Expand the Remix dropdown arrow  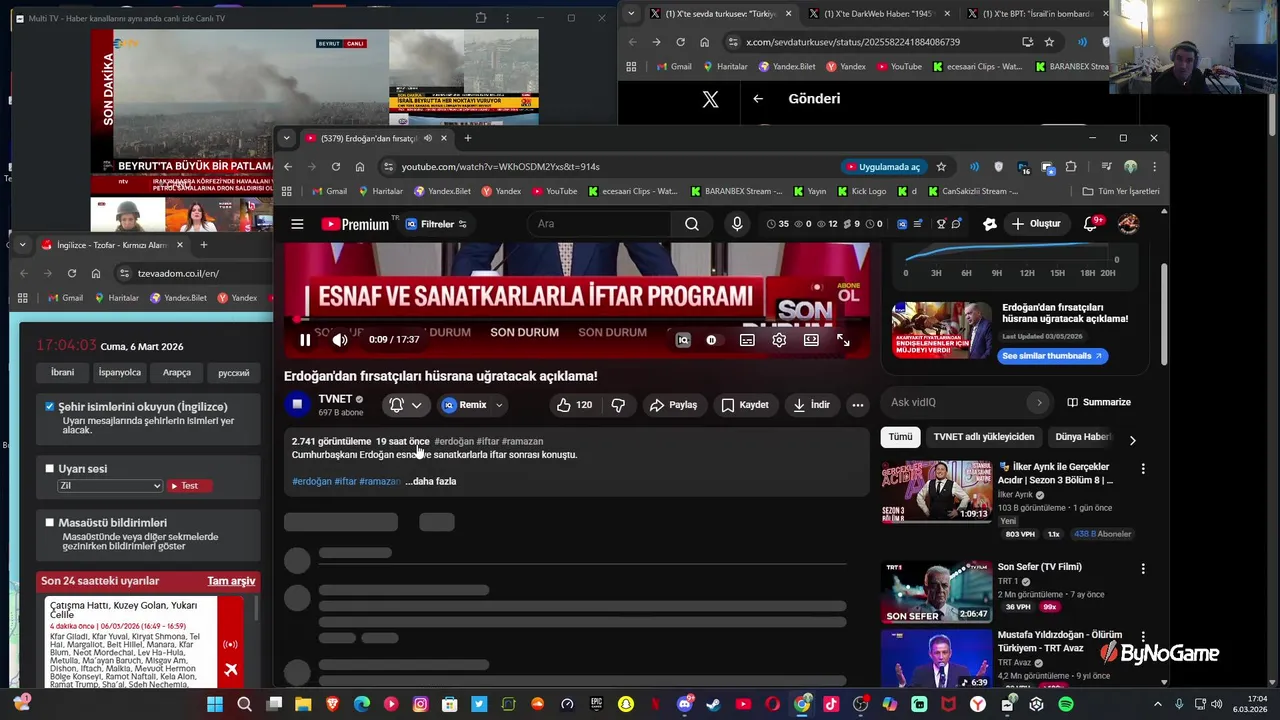pyautogui.click(x=499, y=405)
